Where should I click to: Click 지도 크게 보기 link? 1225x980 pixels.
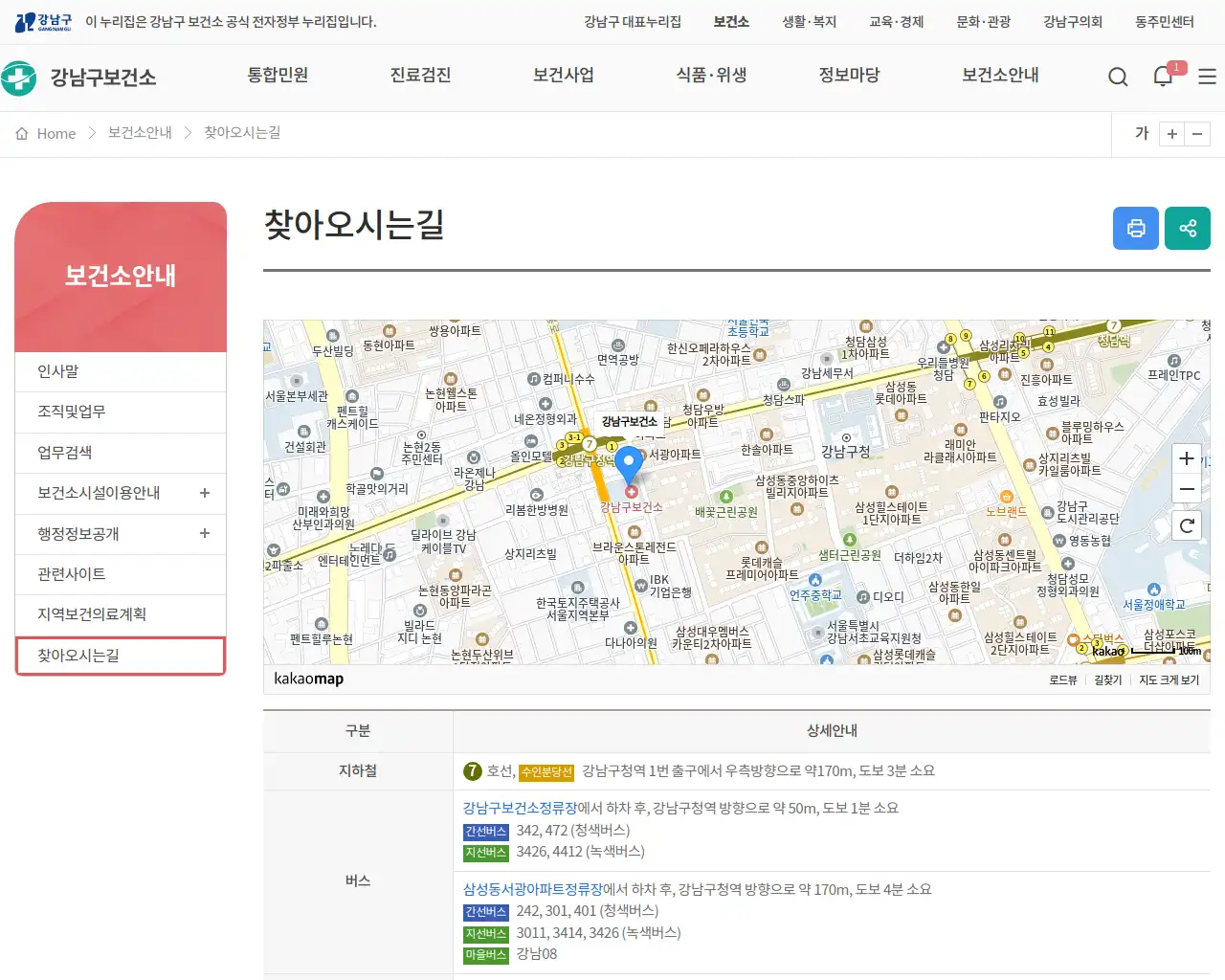1169,679
